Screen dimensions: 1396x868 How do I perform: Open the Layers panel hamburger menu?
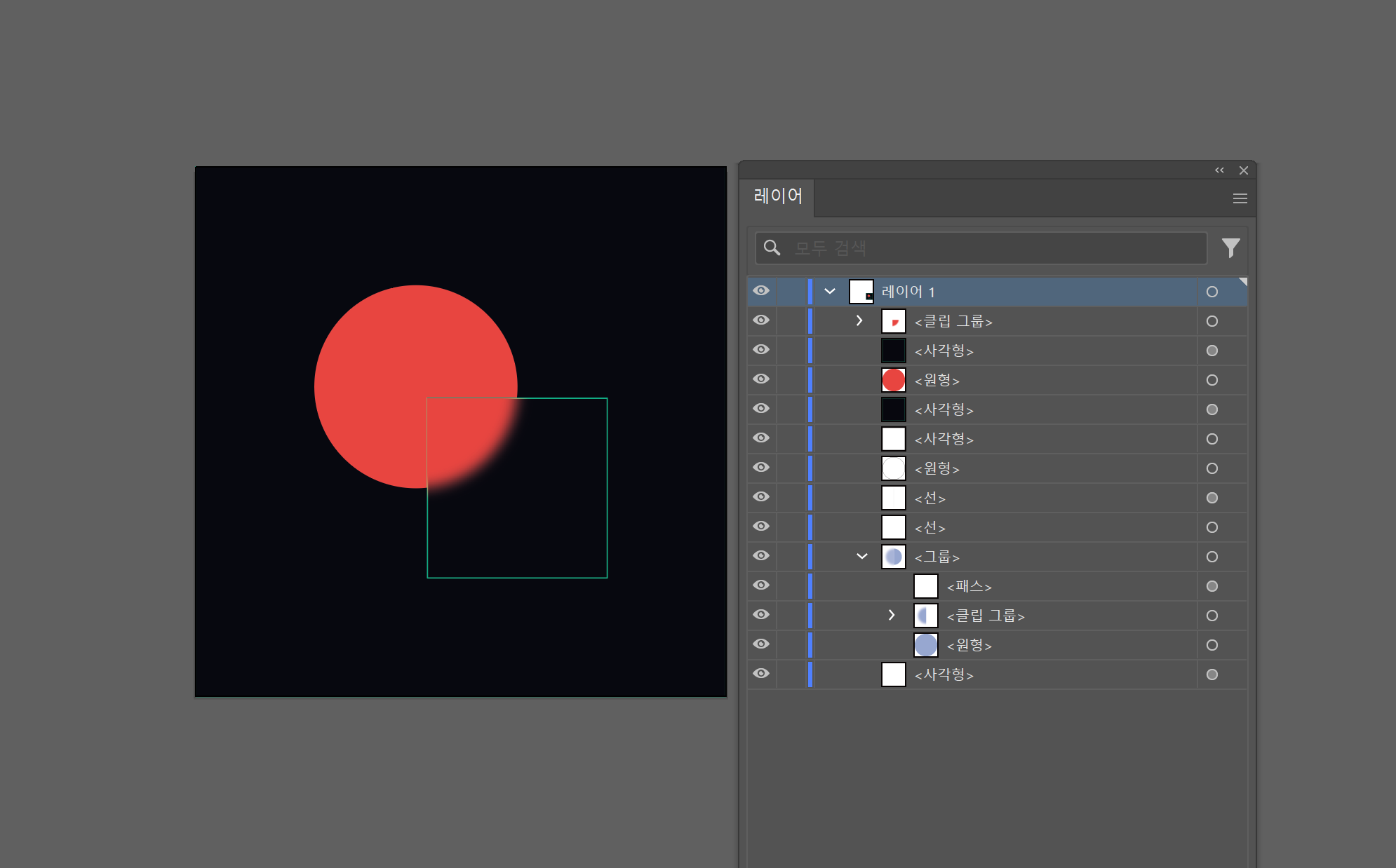click(1240, 198)
